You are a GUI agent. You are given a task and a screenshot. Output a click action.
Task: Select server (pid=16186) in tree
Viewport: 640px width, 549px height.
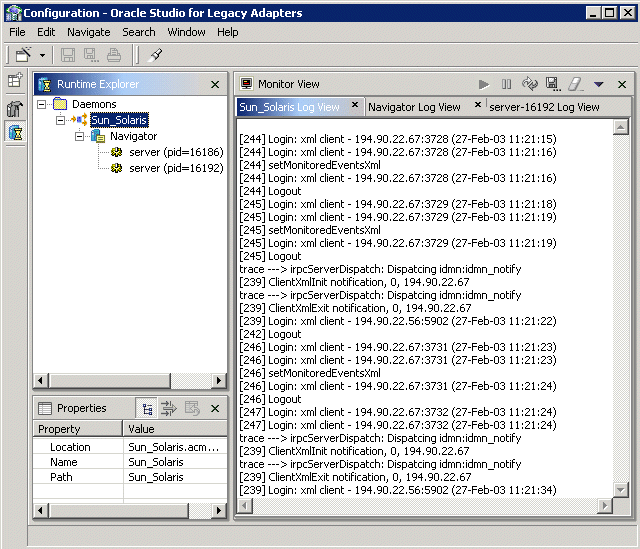coord(176,152)
